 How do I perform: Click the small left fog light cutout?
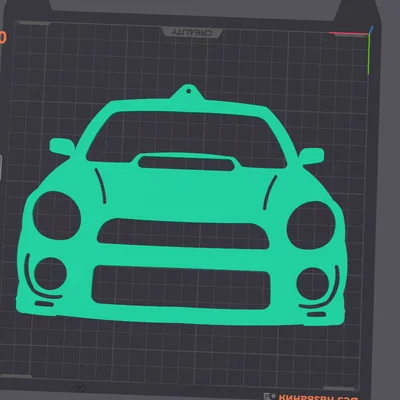[50, 273]
